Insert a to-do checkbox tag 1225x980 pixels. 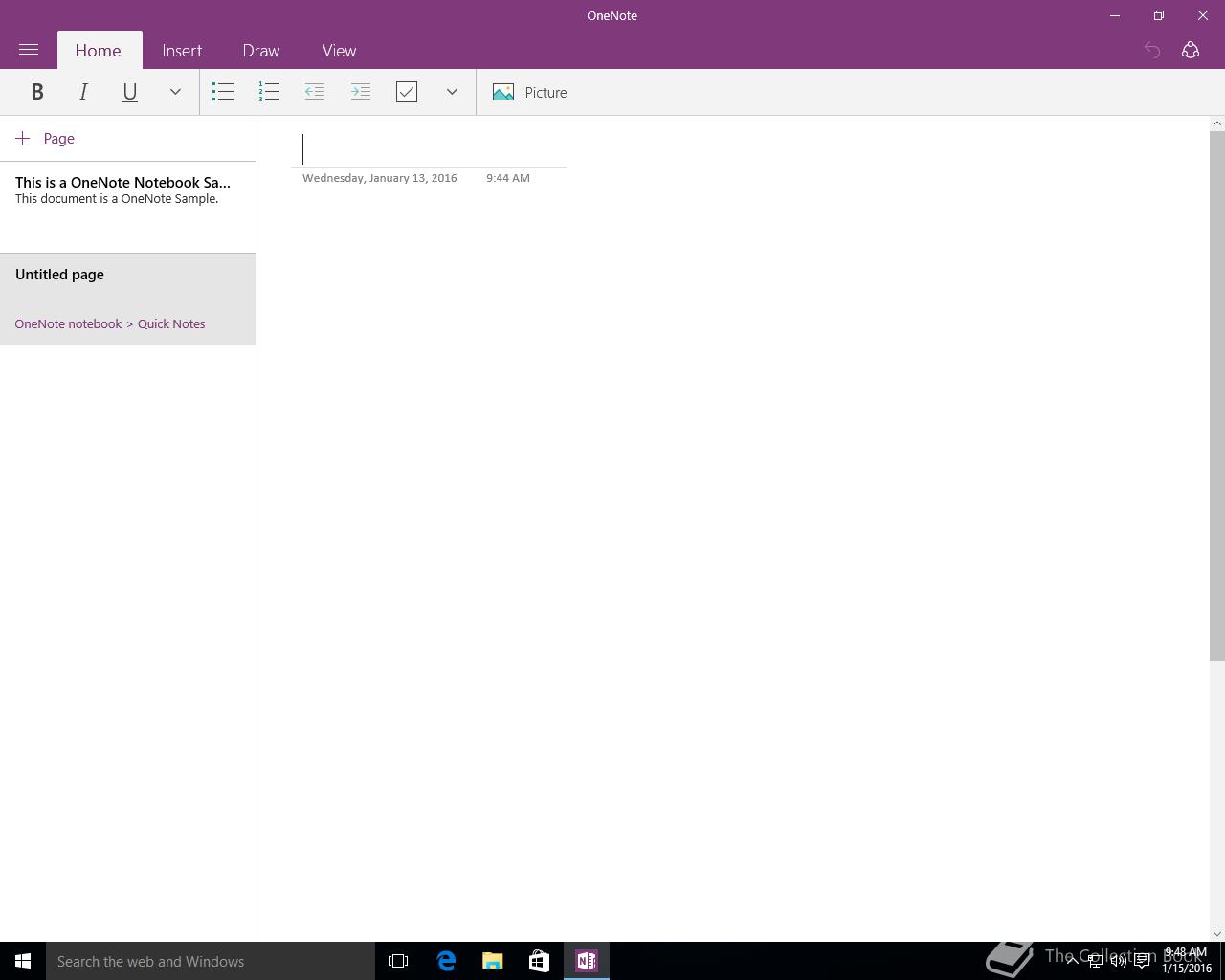click(x=407, y=92)
